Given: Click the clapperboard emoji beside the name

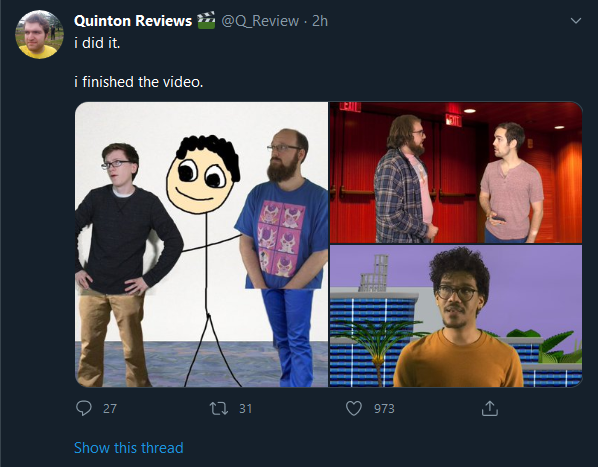Looking at the screenshot, I should (206, 21).
